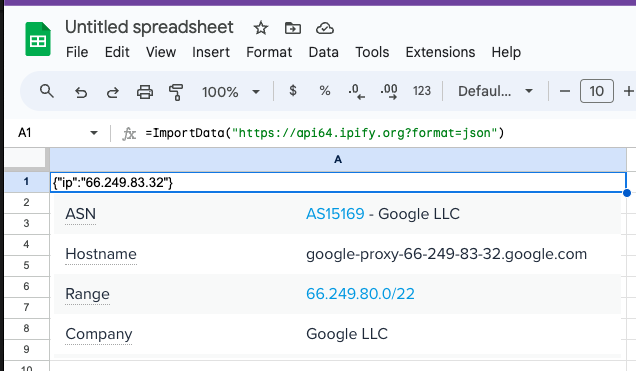The image size is (636, 371).
Task: Click the font size field showing 10
Action: (x=597, y=91)
